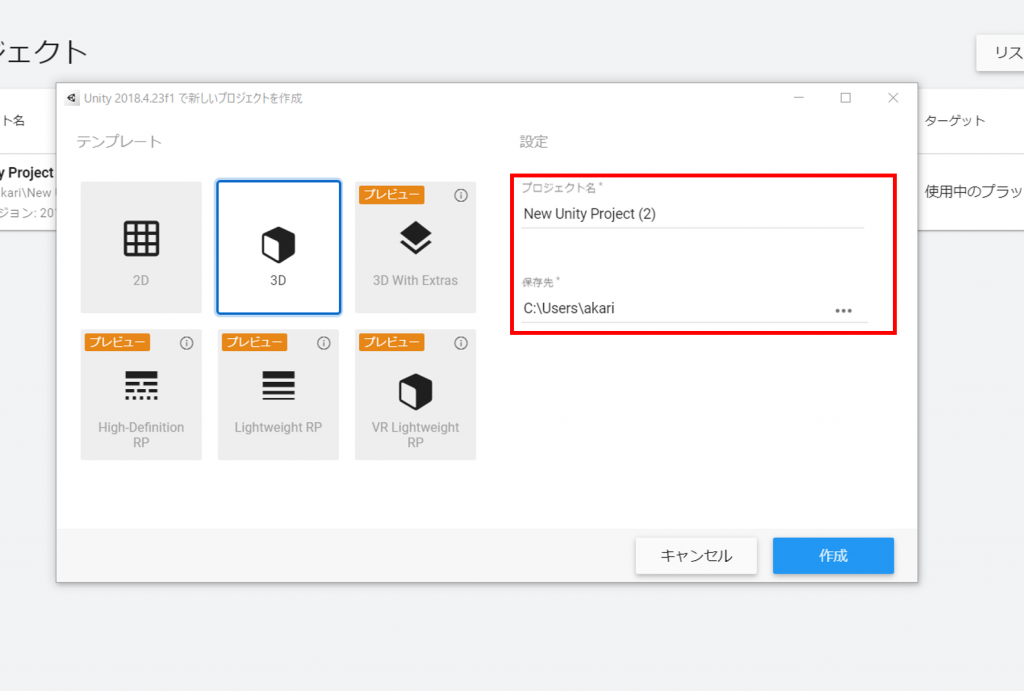Pick the High-Definition RP template
This screenshot has height=691, width=1024.
(x=141, y=394)
